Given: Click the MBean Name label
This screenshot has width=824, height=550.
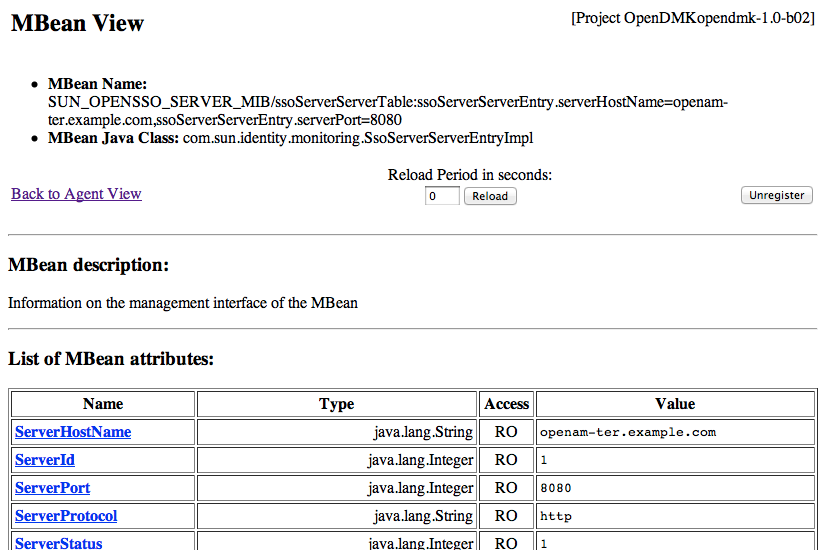Looking at the screenshot, I should 97,84.
